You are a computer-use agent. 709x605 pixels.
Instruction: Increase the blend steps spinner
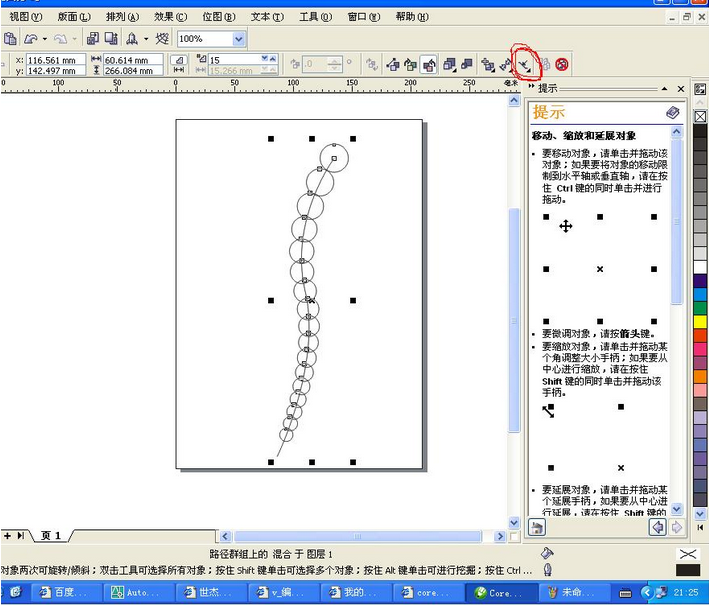(x=273, y=58)
